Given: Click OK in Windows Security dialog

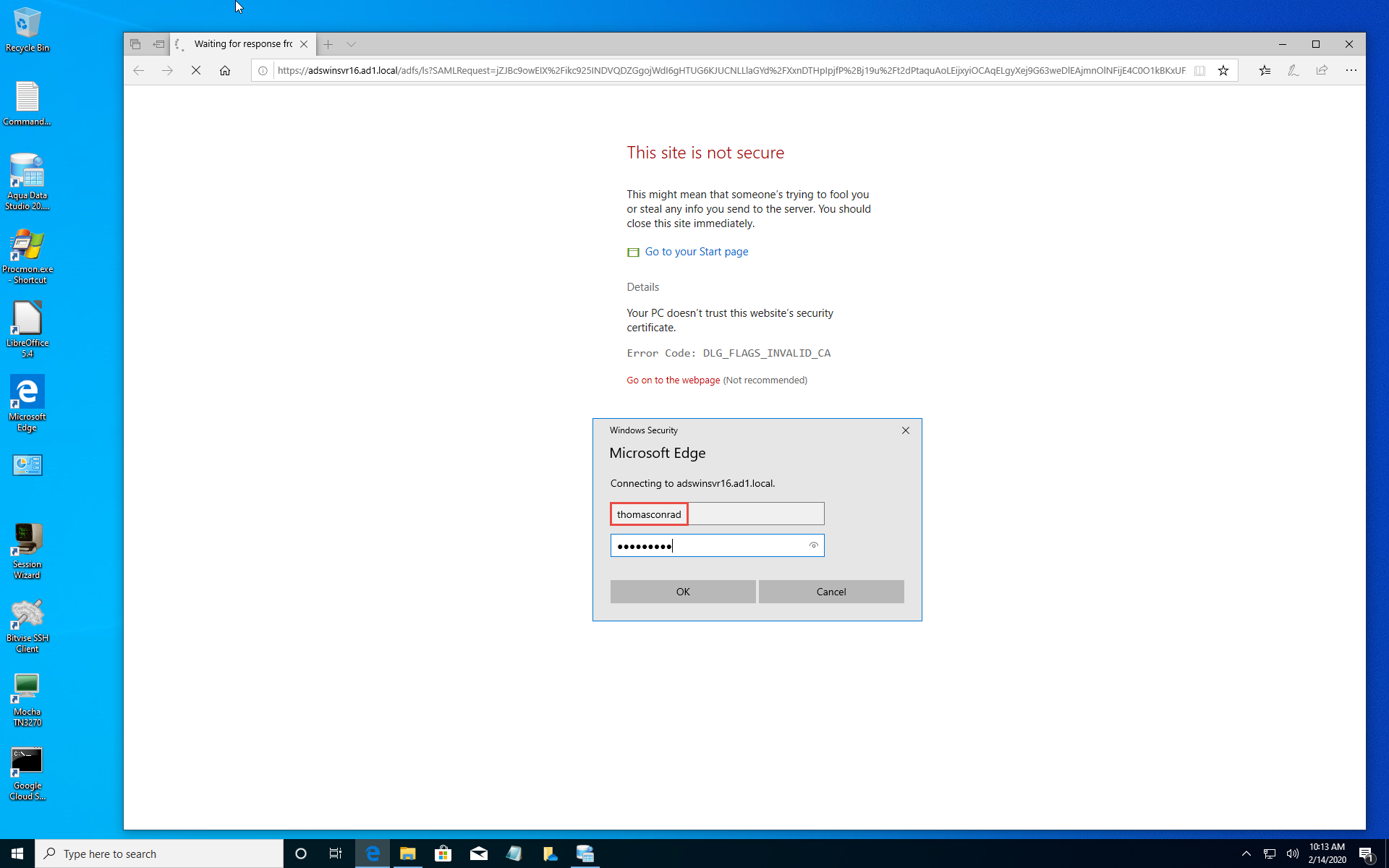Looking at the screenshot, I should coord(683,592).
